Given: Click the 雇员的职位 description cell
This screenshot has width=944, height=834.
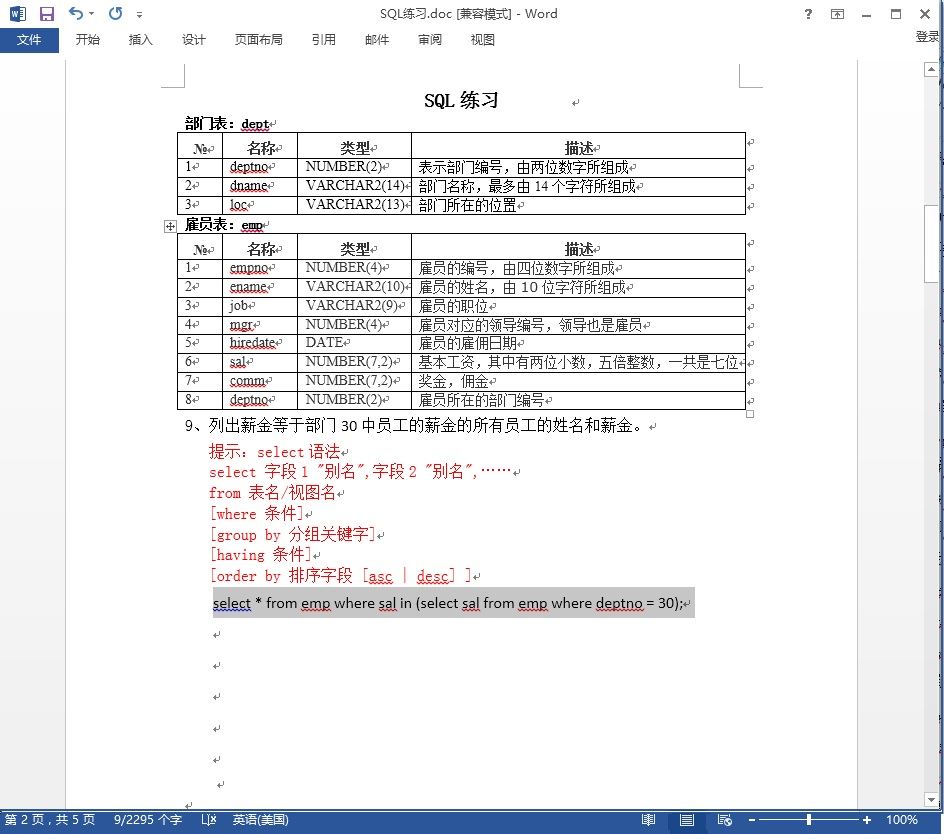Looking at the screenshot, I should pyautogui.click(x=578, y=306).
